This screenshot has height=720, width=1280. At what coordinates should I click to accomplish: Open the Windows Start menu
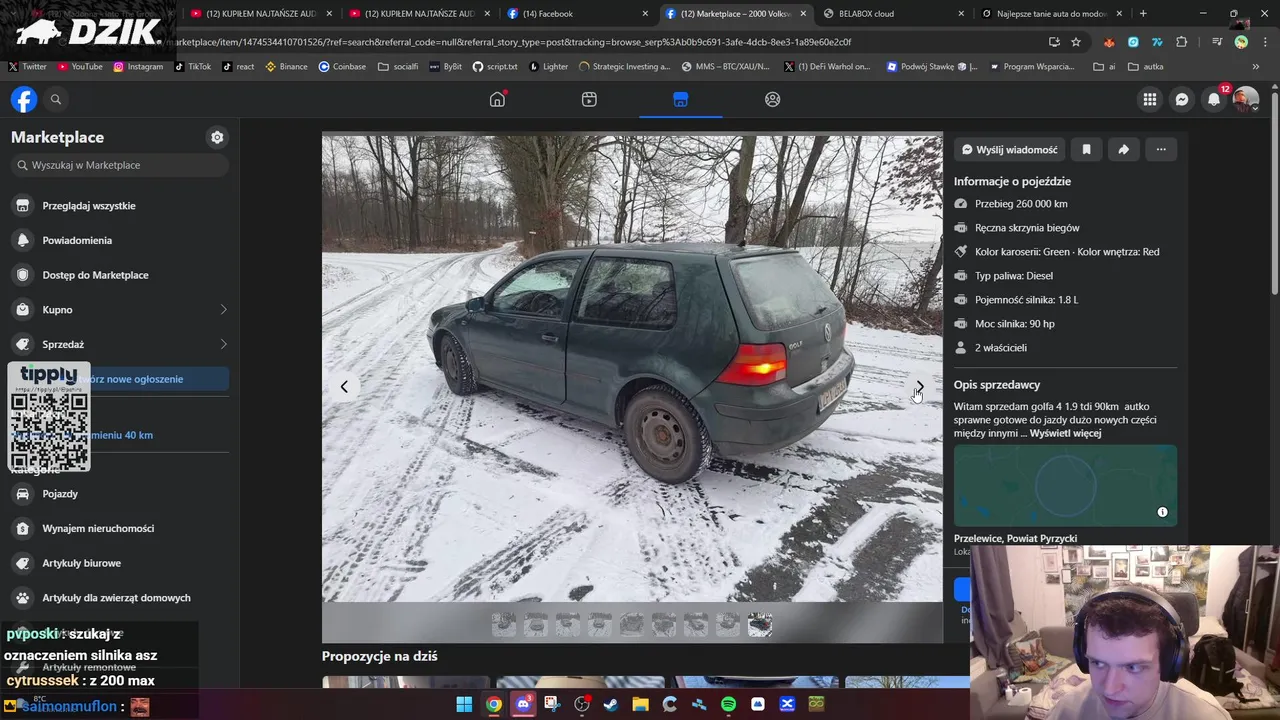(x=464, y=704)
